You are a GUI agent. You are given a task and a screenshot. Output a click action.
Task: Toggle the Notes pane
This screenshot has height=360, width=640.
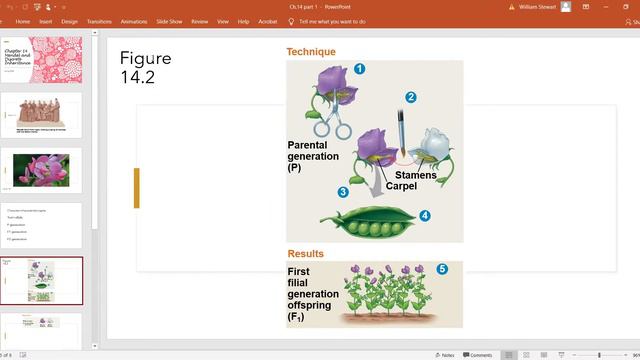[x=445, y=355]
